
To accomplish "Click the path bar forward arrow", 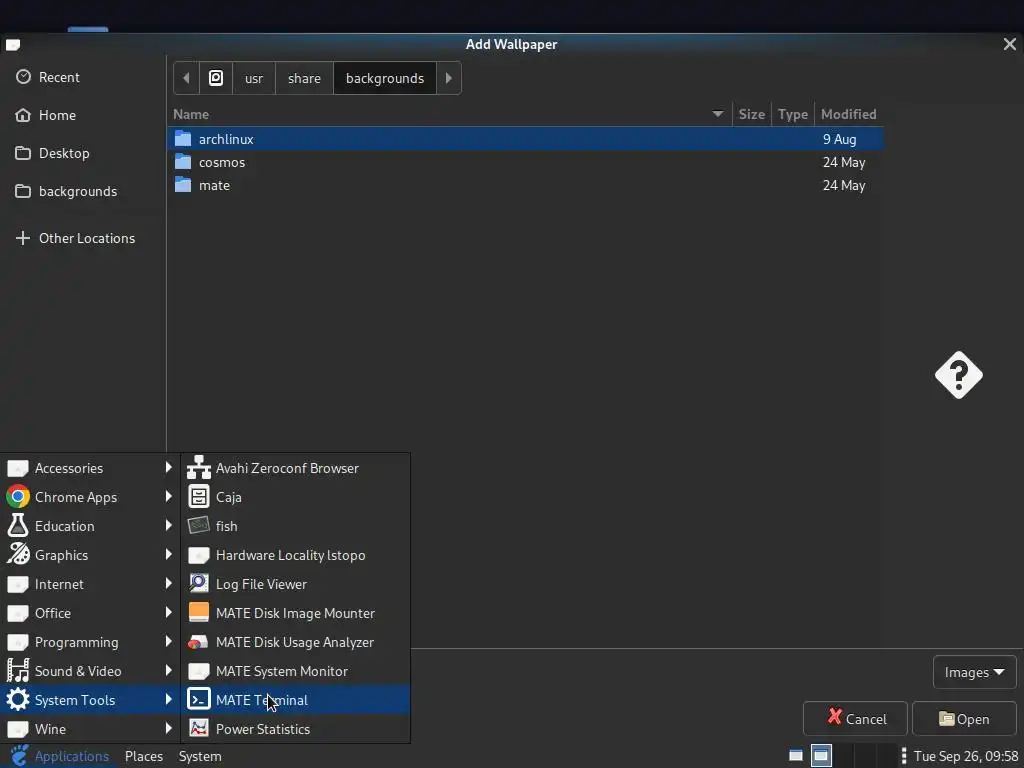I will pos(449,78).
